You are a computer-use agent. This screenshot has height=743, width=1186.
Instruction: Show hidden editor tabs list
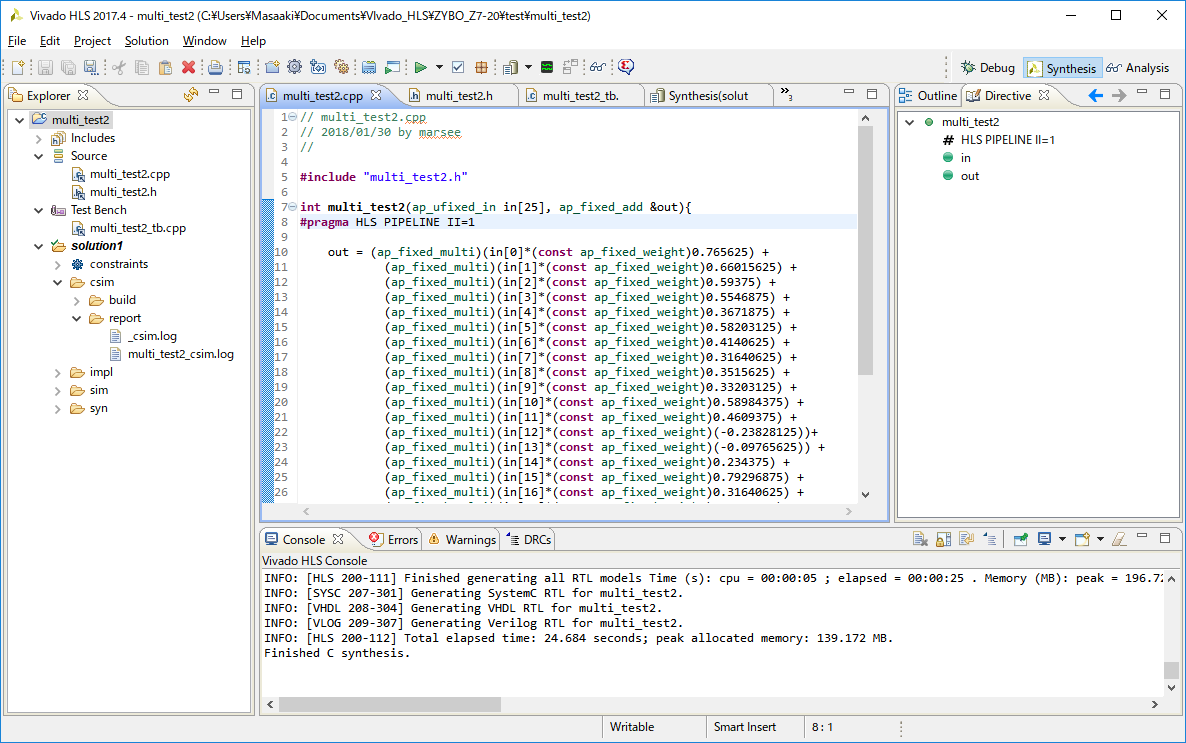point(787,95)
